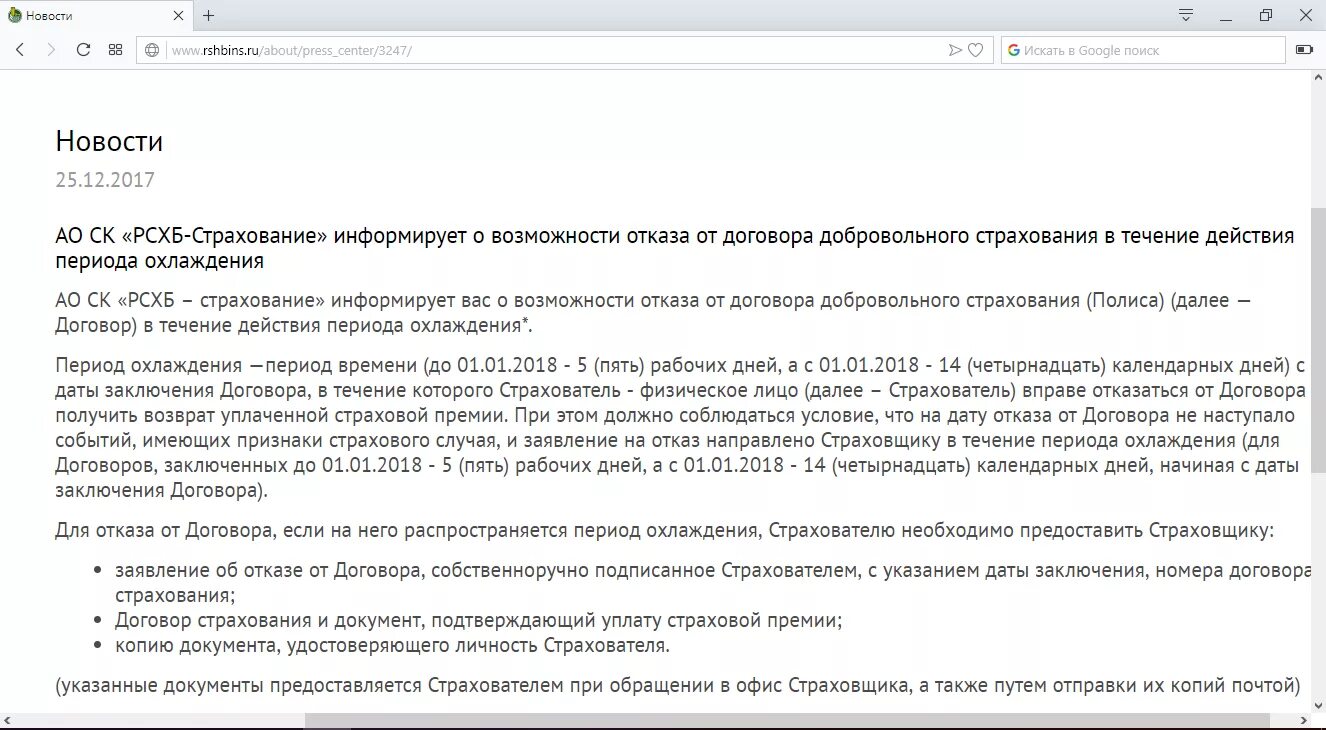Select the Новости browser tab
The height and width of the screenshot is (730, 1326).
[x=96, y=16]
